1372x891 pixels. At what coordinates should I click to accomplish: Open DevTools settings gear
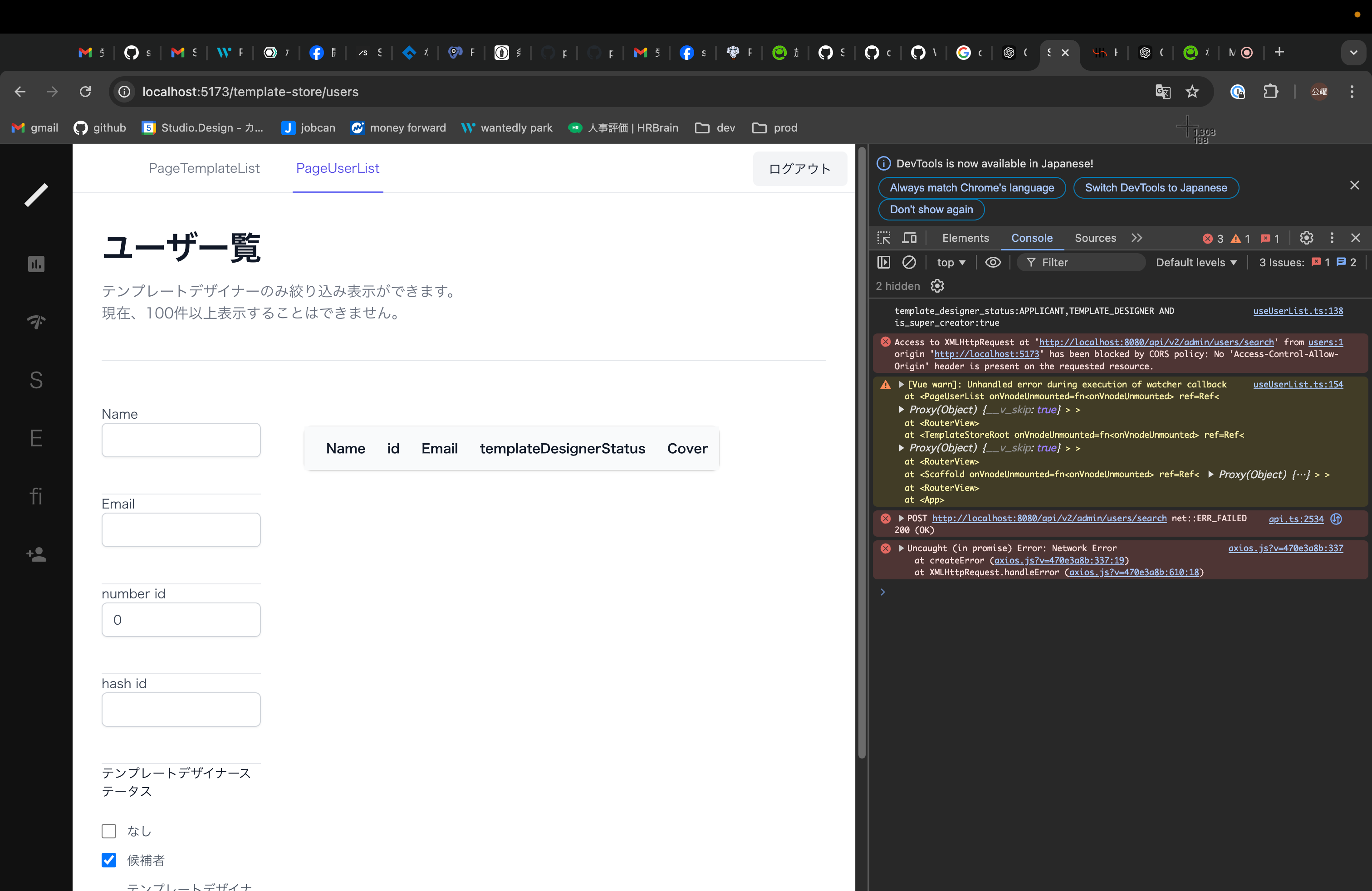coord(1306,237)
